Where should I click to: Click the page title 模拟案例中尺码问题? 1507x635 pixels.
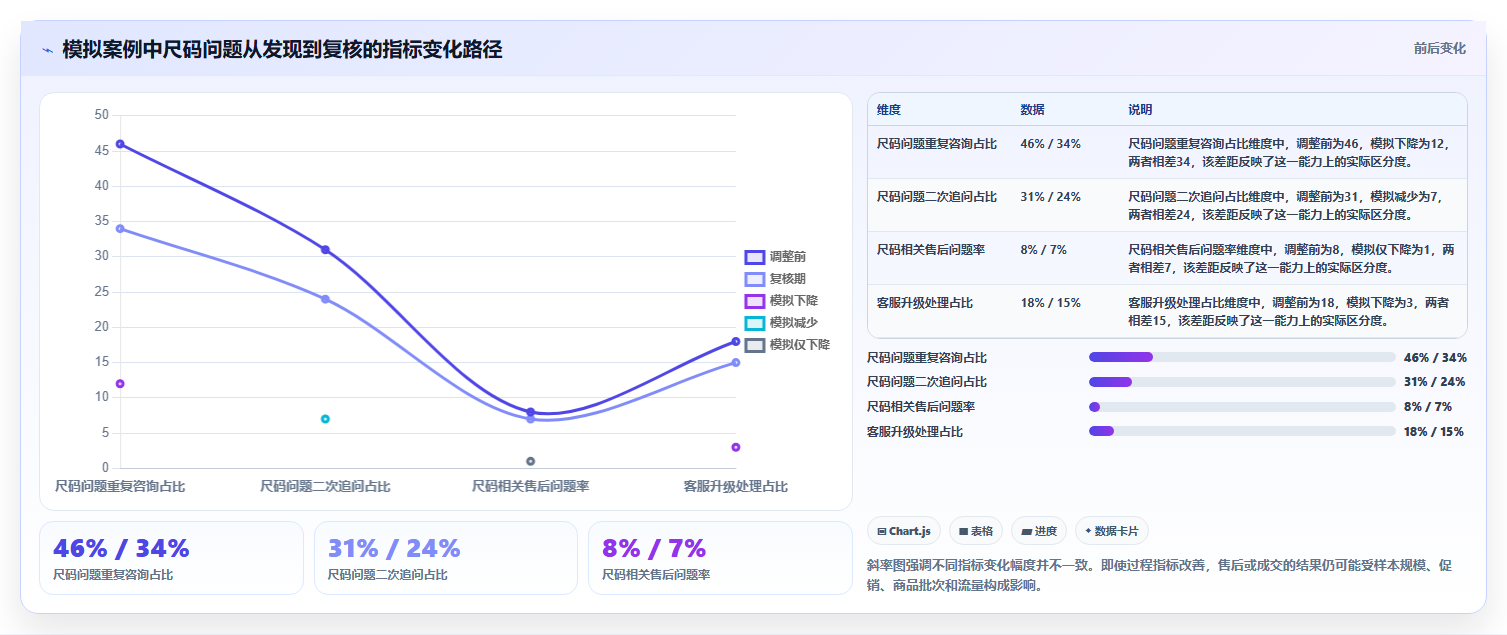click(x=282, y=49)
